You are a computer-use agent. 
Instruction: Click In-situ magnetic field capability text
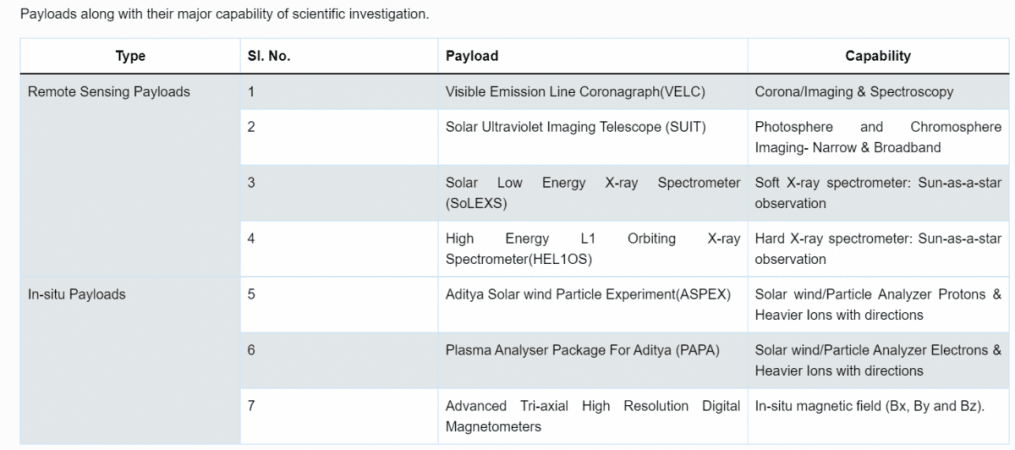869,406
